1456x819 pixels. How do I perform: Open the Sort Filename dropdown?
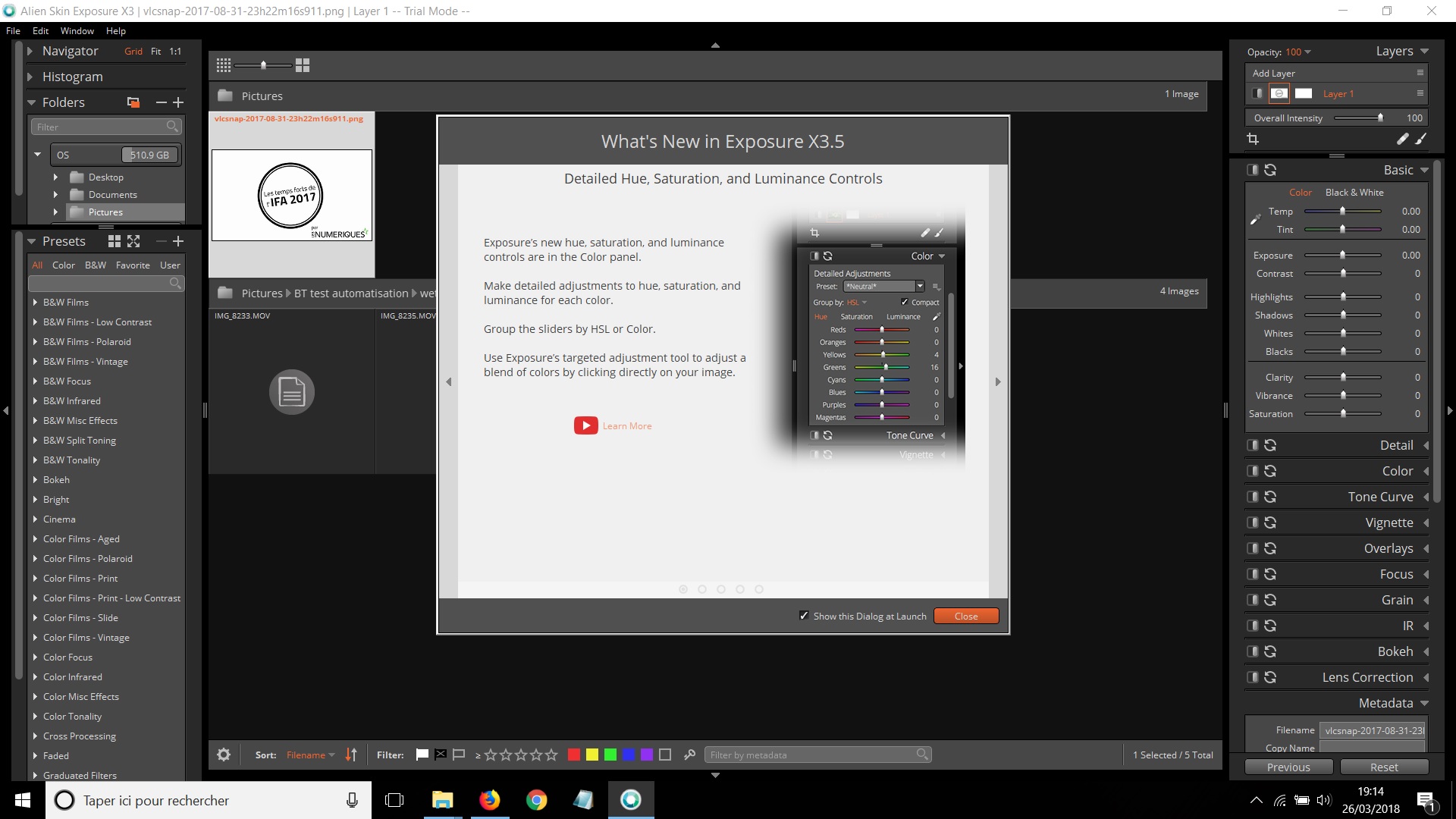click(x=310, y=755)
